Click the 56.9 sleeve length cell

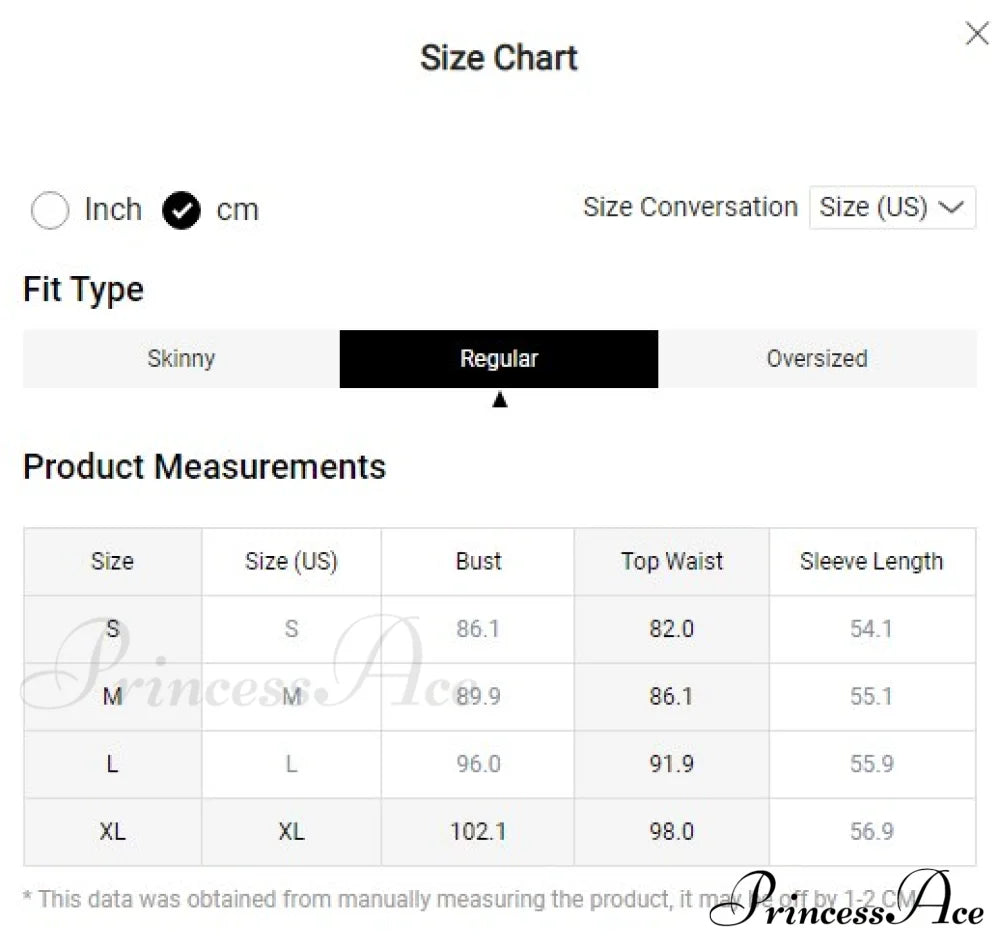click(871, 832)
